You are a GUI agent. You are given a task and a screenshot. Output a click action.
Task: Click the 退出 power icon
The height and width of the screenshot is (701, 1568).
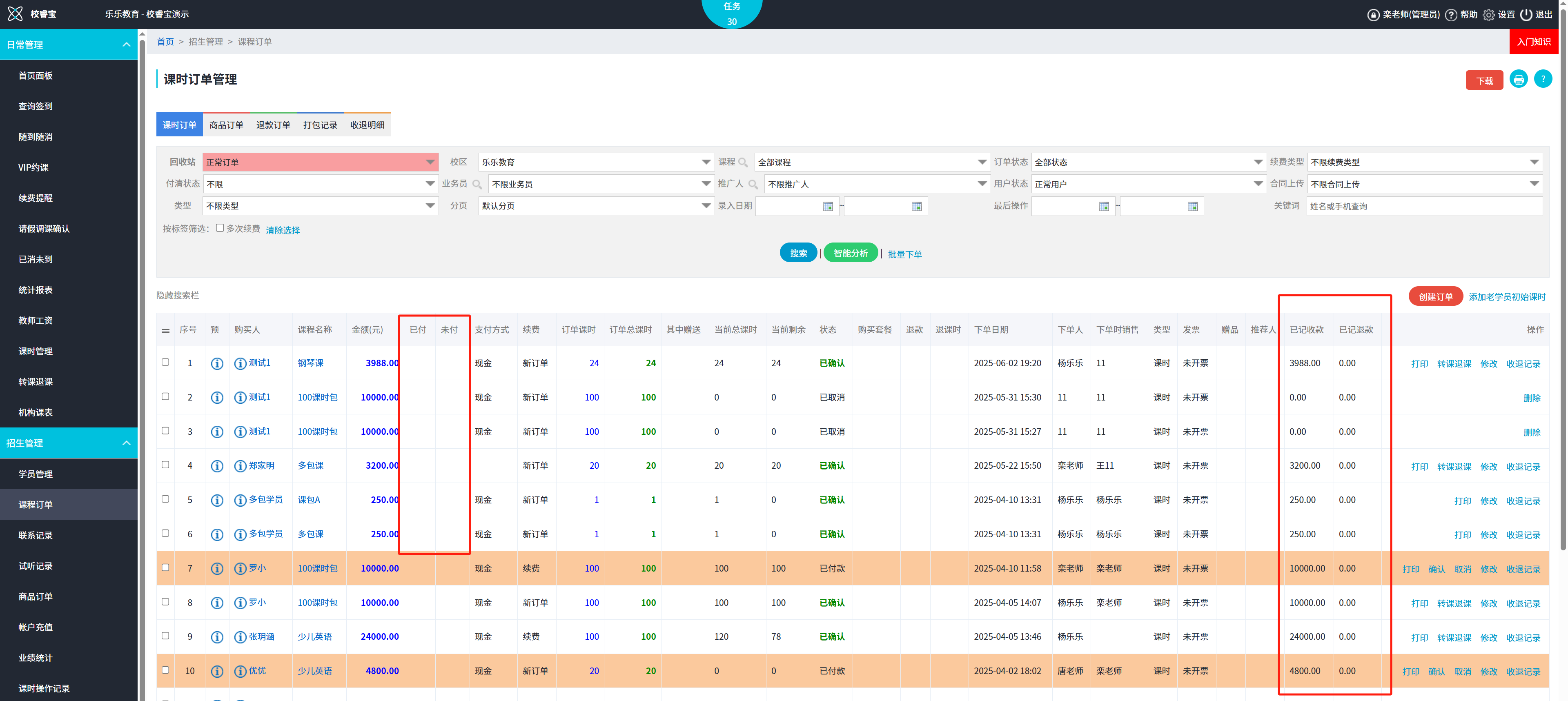click(x=1526, y=15)
